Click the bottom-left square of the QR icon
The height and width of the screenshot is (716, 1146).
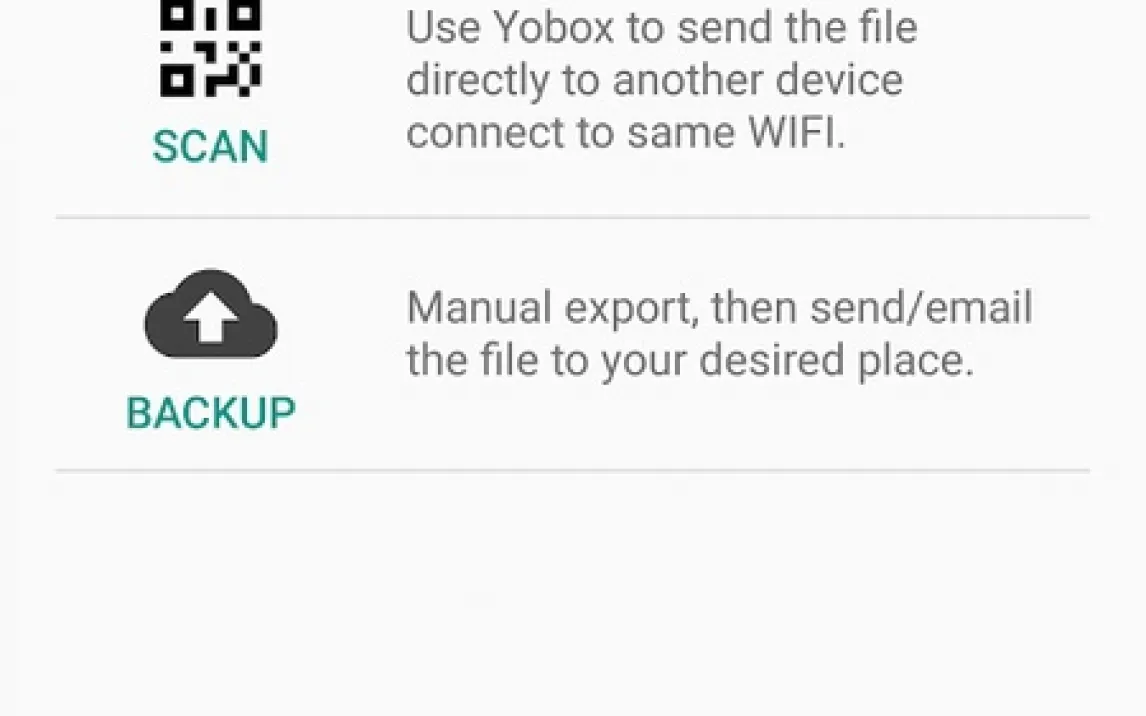(x=177, y=80)
